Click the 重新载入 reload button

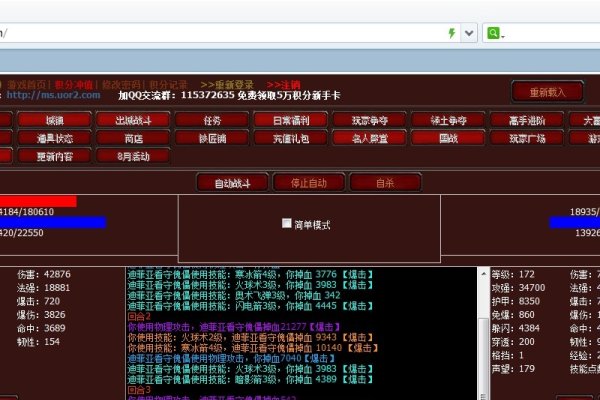click(x=547, y=92)
